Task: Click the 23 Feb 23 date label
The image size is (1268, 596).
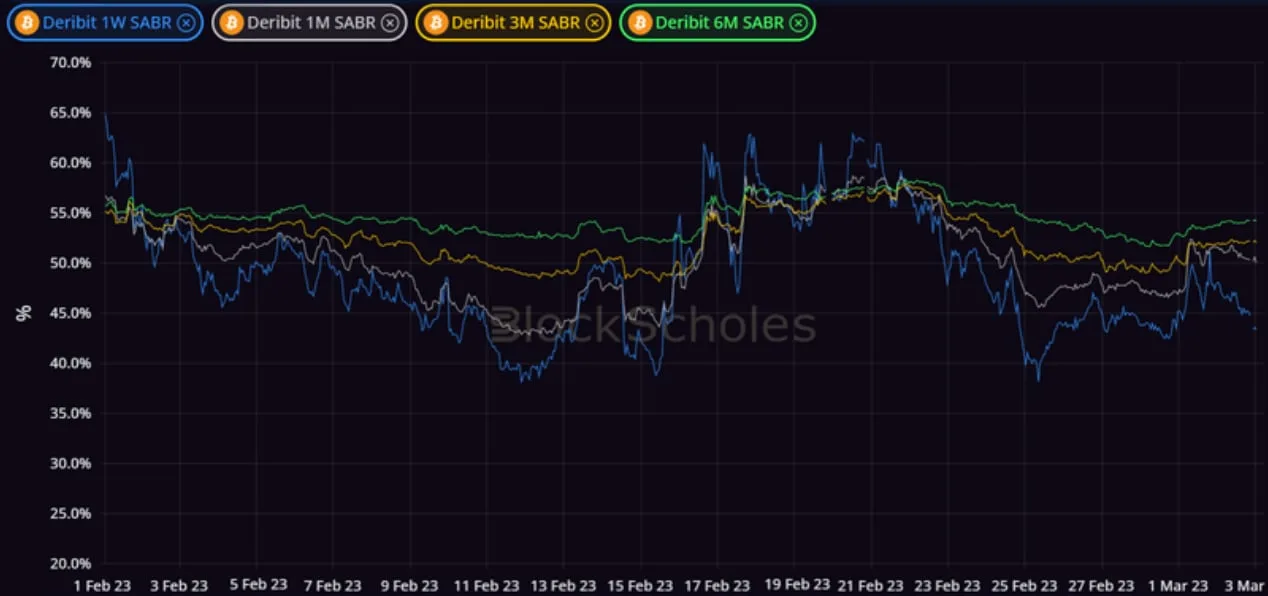Action: (947, 585)
